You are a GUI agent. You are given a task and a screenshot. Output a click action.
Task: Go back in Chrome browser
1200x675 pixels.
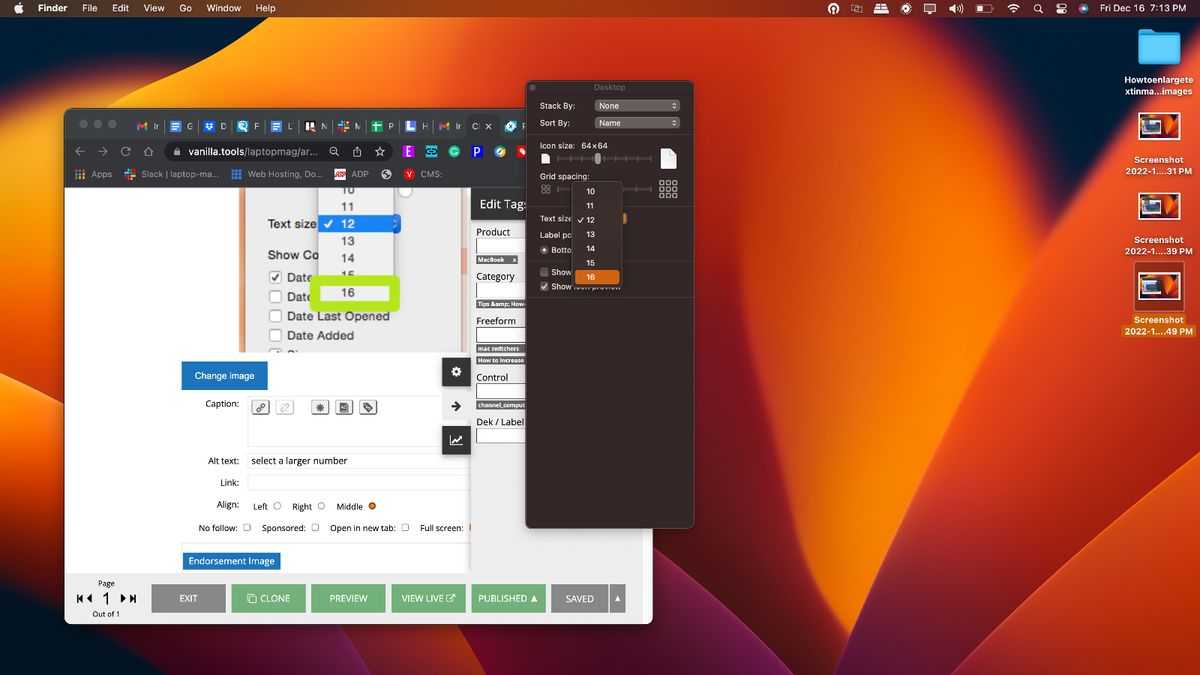80,152
